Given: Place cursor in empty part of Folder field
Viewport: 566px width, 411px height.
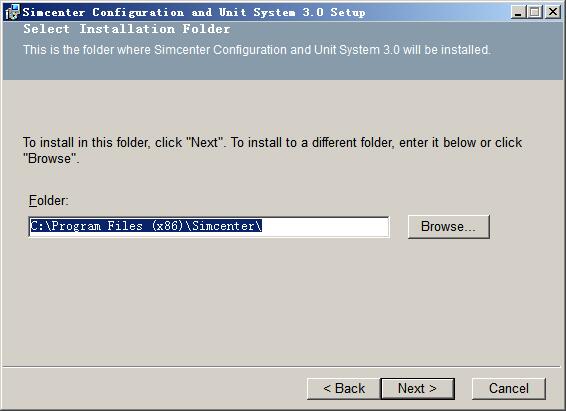Looking at the screenshot, I should 325,227.
